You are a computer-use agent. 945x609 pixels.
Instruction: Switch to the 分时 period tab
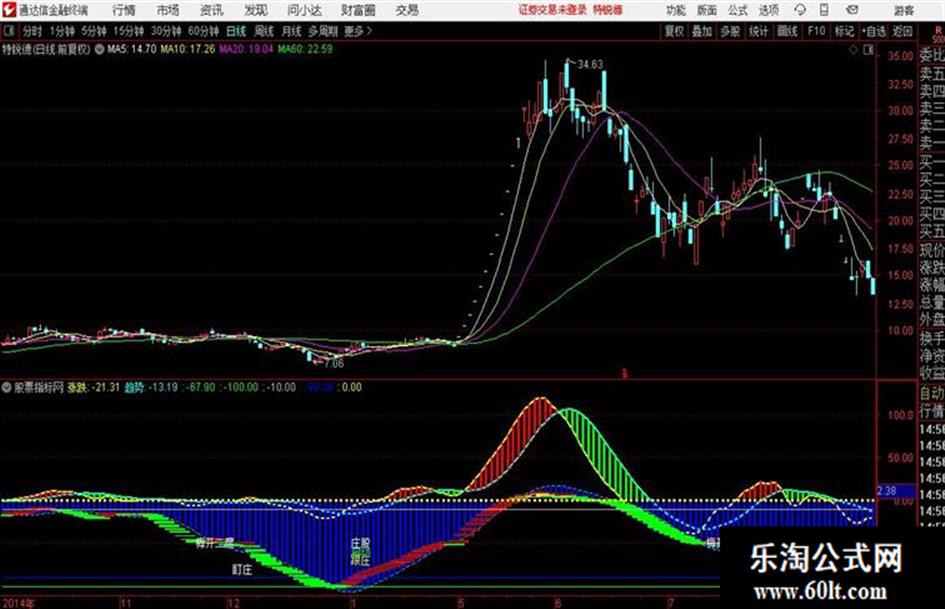(32, 31)
